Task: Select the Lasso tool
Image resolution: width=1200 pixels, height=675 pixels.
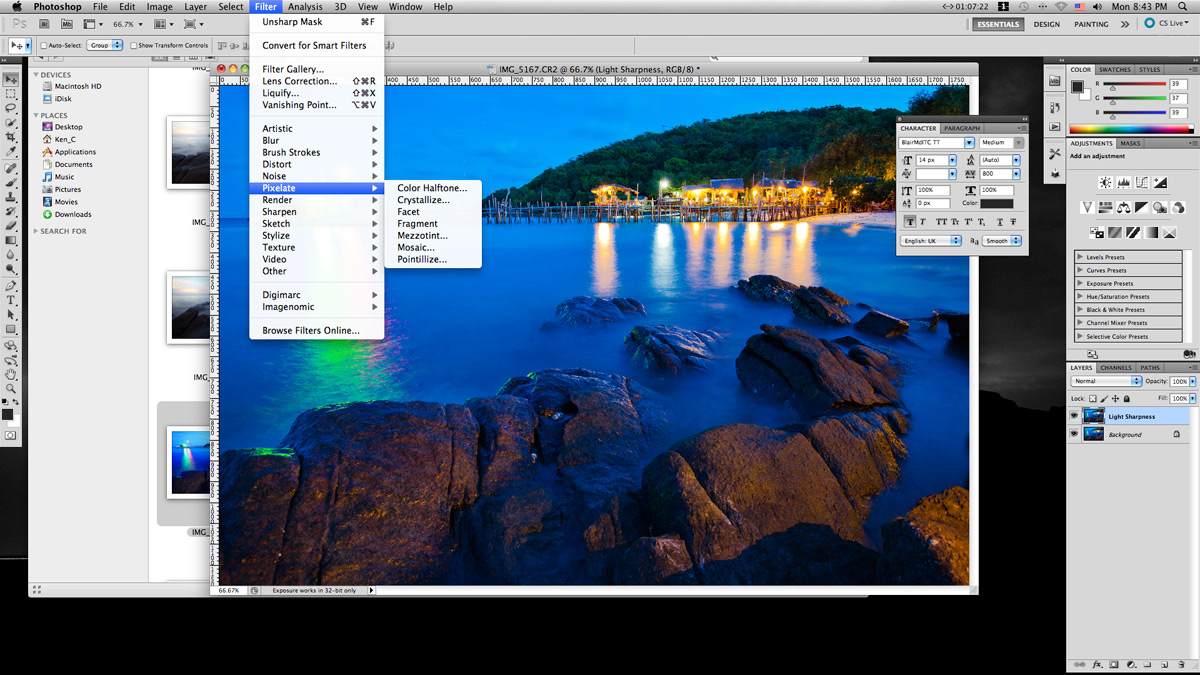Action: tap(11, 108)
